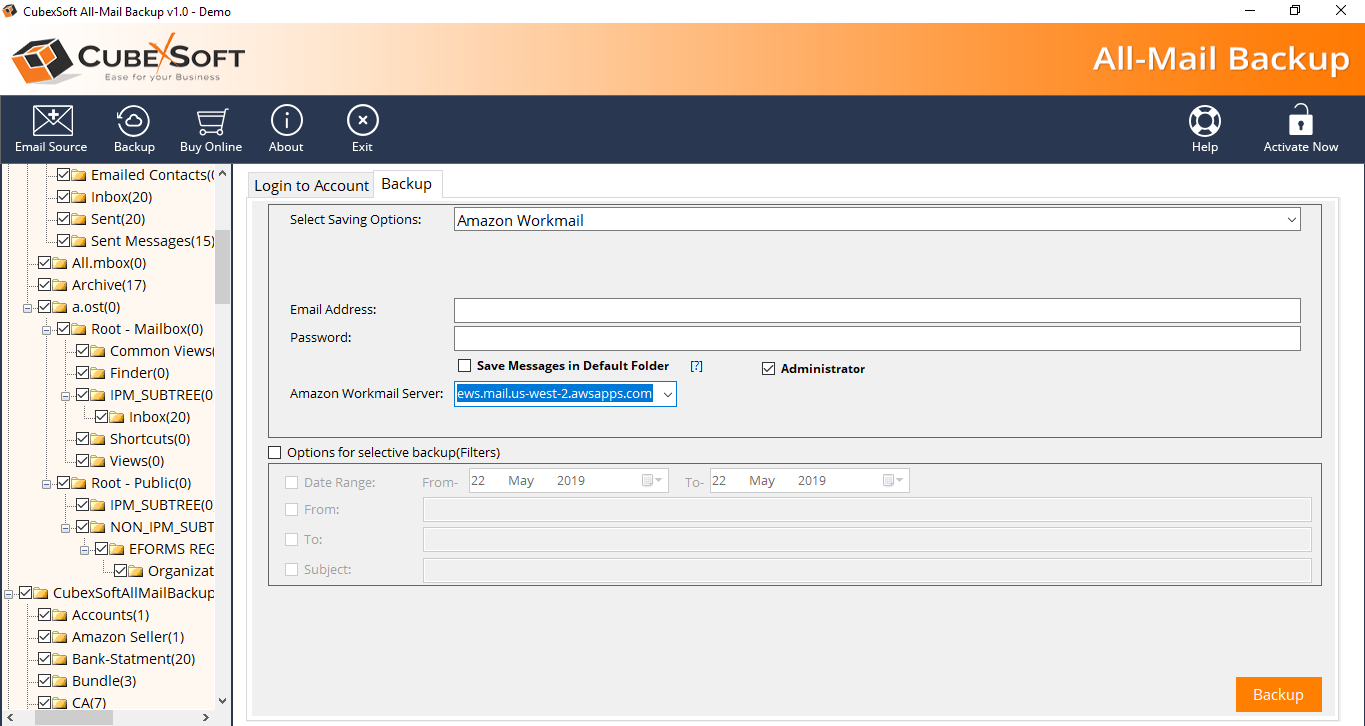Image resolution: width=1365 pixels, height=726 pixels.
Task: Click the Subject filter text field
Action: (x=867, y=570)
